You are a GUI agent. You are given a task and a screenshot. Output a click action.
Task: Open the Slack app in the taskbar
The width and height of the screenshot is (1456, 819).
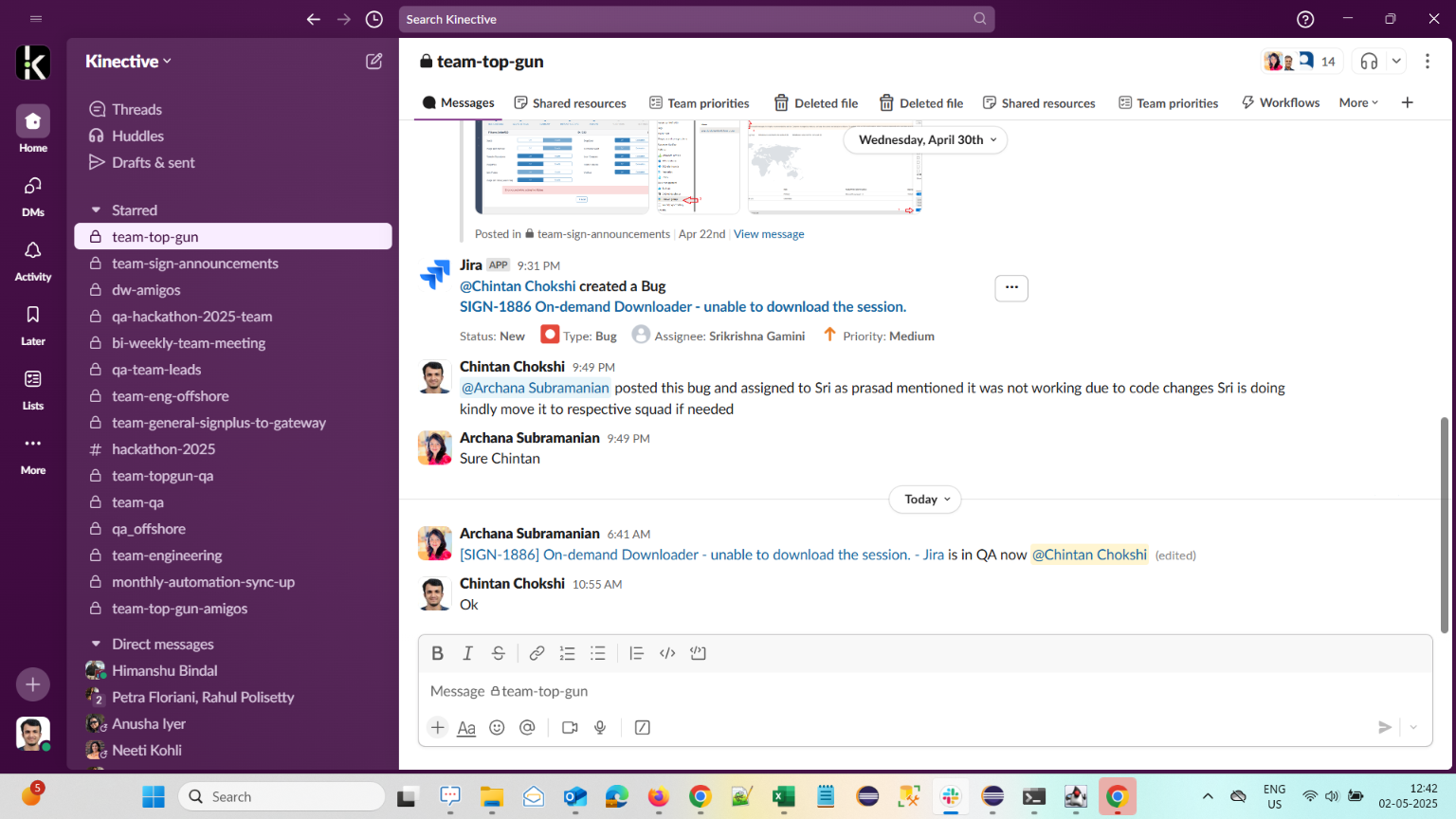[951, 796]
